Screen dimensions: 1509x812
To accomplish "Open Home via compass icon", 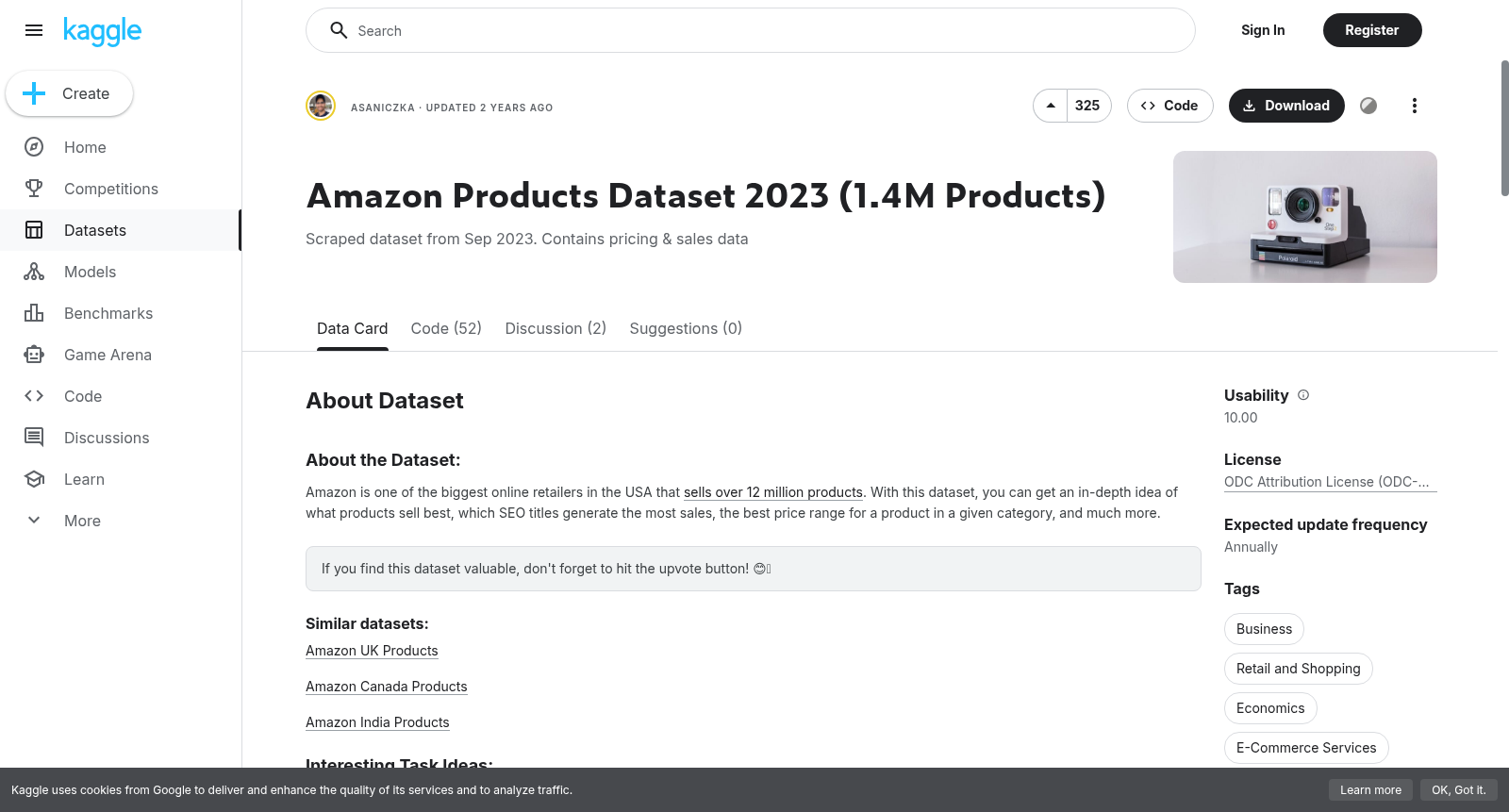I will click(x=34, y=147).
